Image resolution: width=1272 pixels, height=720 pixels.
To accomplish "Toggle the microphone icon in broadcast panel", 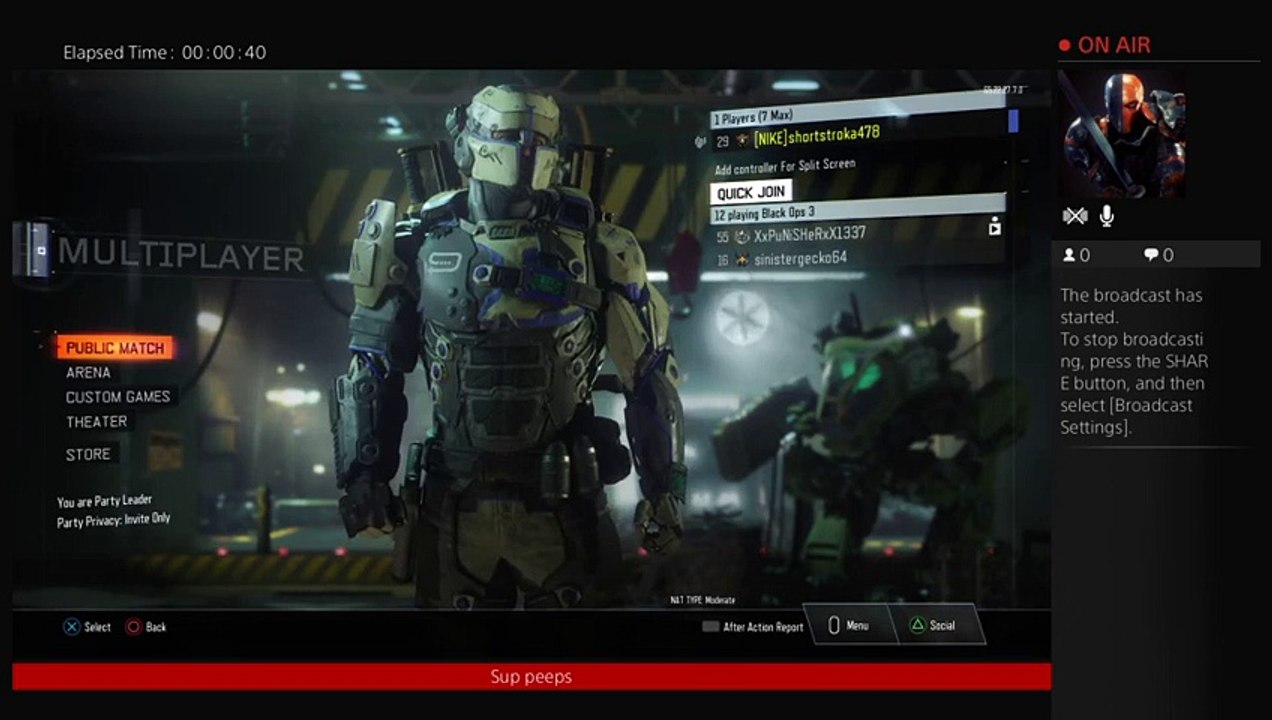I will click(1106, 215).
